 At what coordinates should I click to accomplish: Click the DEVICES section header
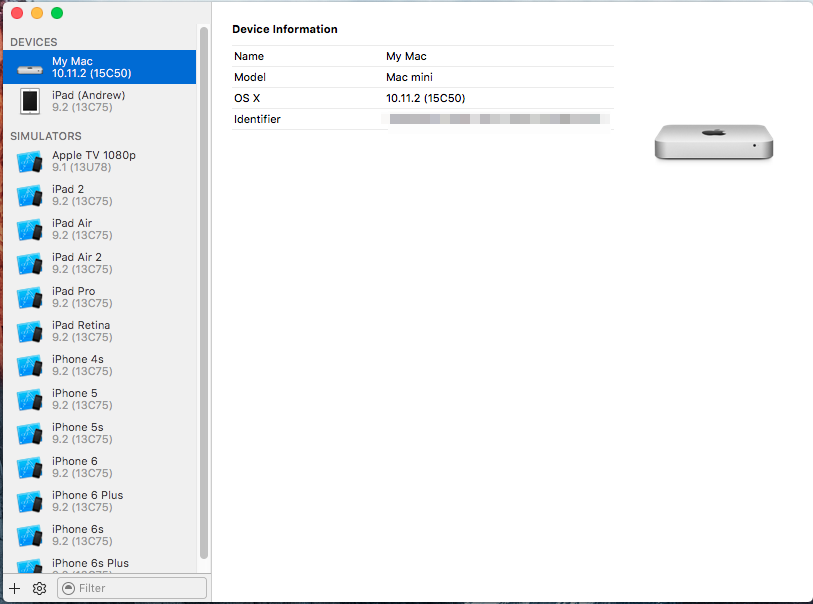point(34,42)
